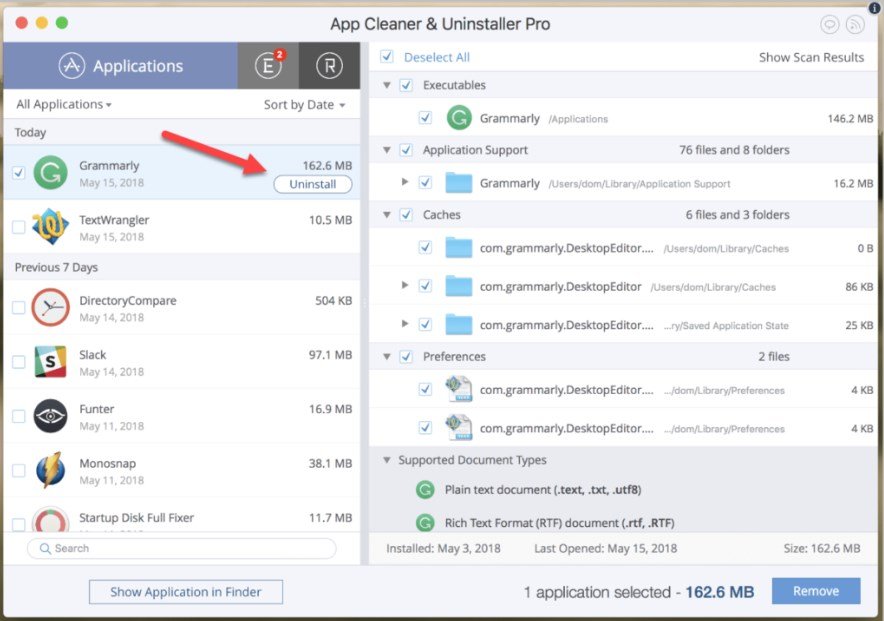The height and width of the screenshot is (621, 884).
Task: Click the 'Last Opened: May 15, 2018' text
Action: (605, 548)
